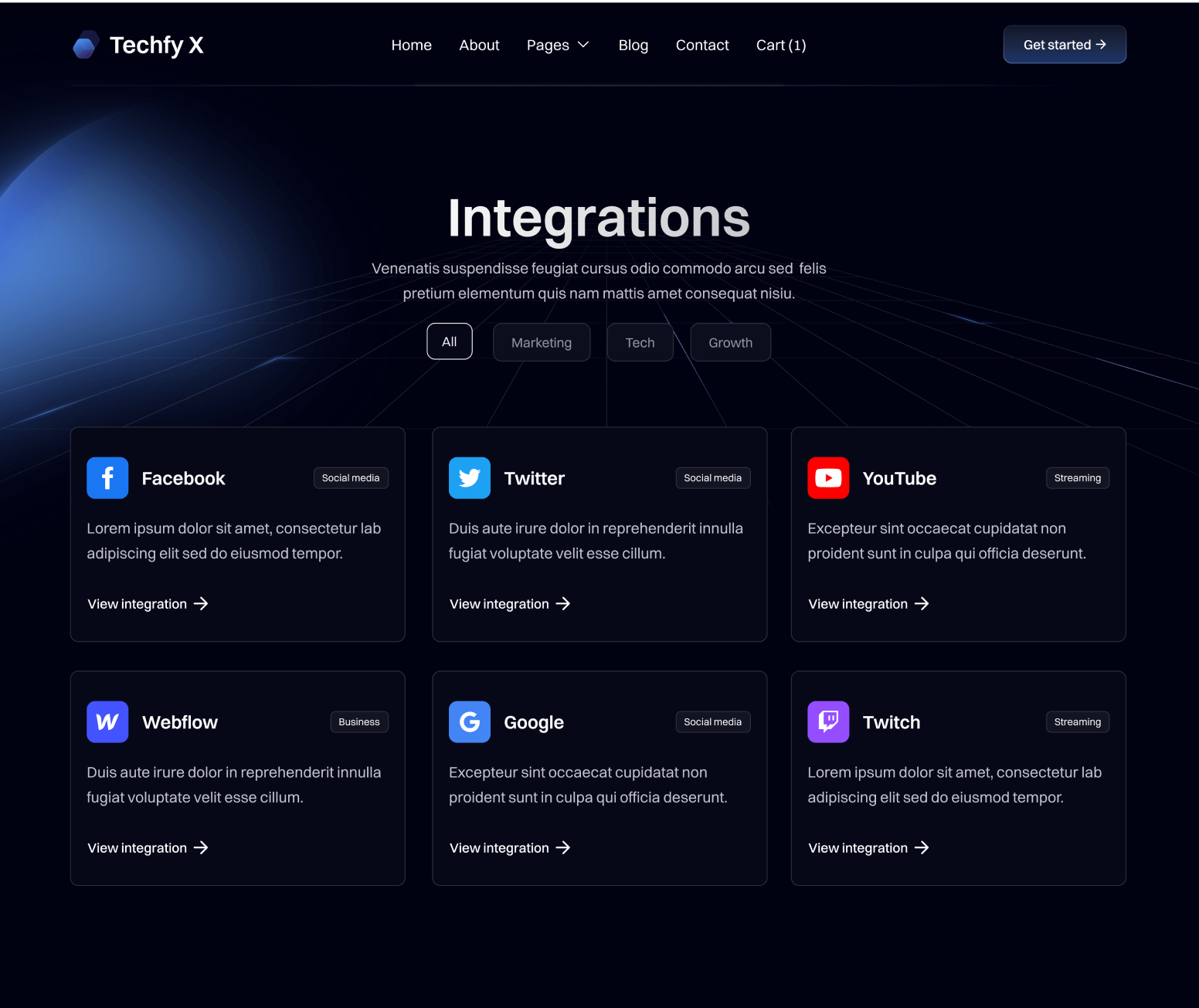This screenshot has height=1008, width=1199.
Task: Click the Facebook card description text
Action: pyautogui.click(x=233, y=541)
